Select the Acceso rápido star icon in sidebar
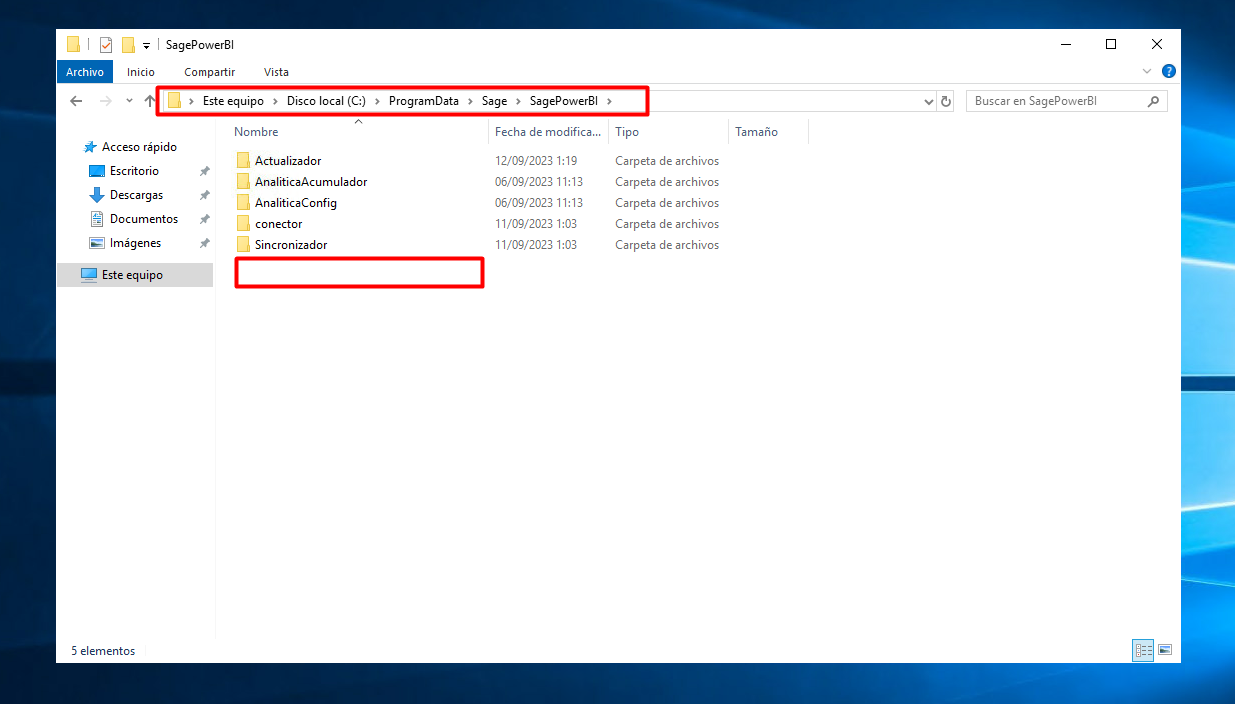1235x704 pixels. click(90, 147)
